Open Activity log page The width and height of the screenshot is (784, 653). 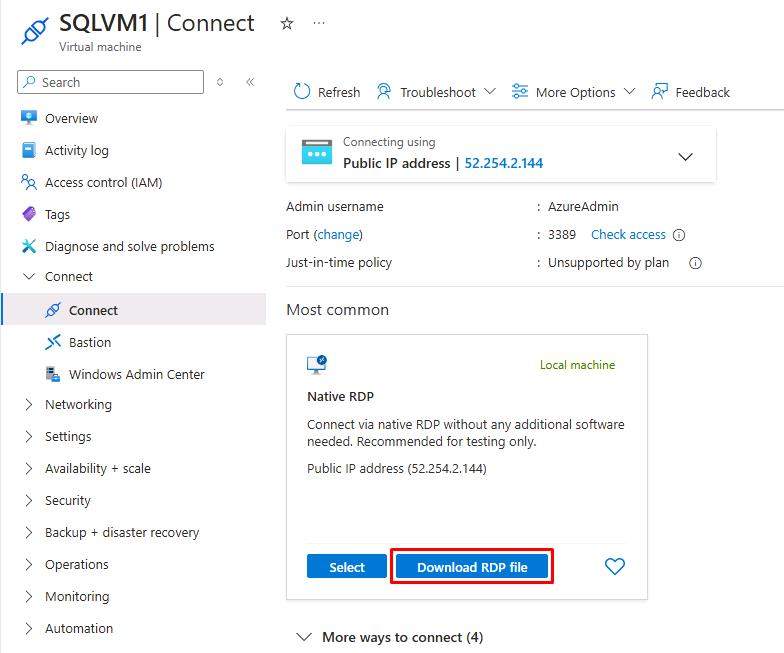click(x=76, y=150)
